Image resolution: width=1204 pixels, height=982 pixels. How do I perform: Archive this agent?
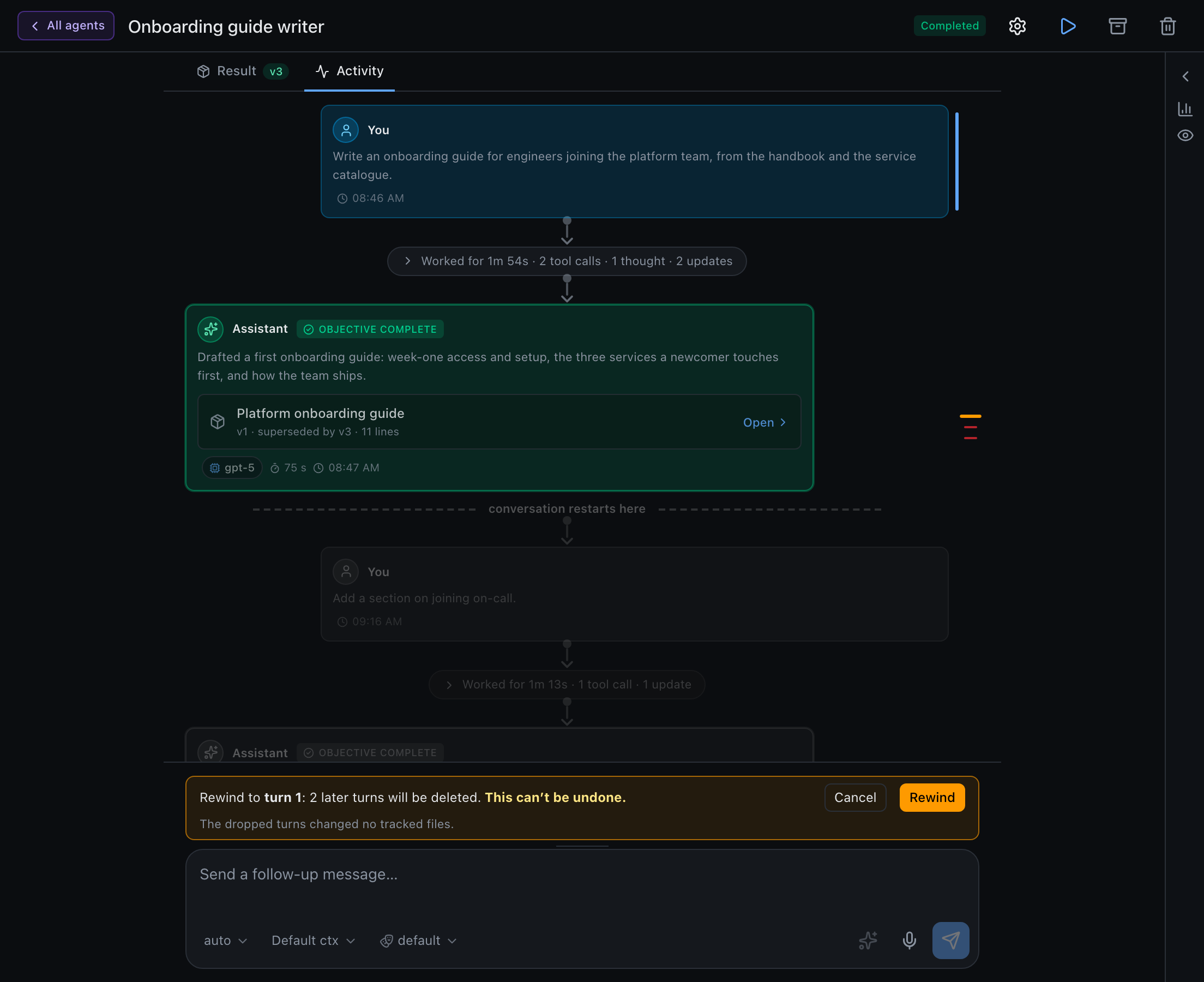click(x=1117, y=26)
